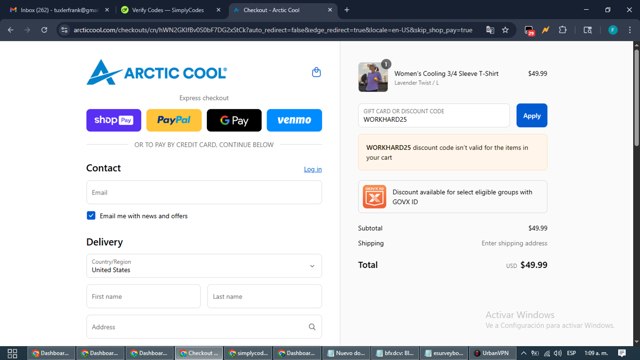Open simplycod... taskbar window
Screen dimensions: 640x360
[x=248, y=353]
